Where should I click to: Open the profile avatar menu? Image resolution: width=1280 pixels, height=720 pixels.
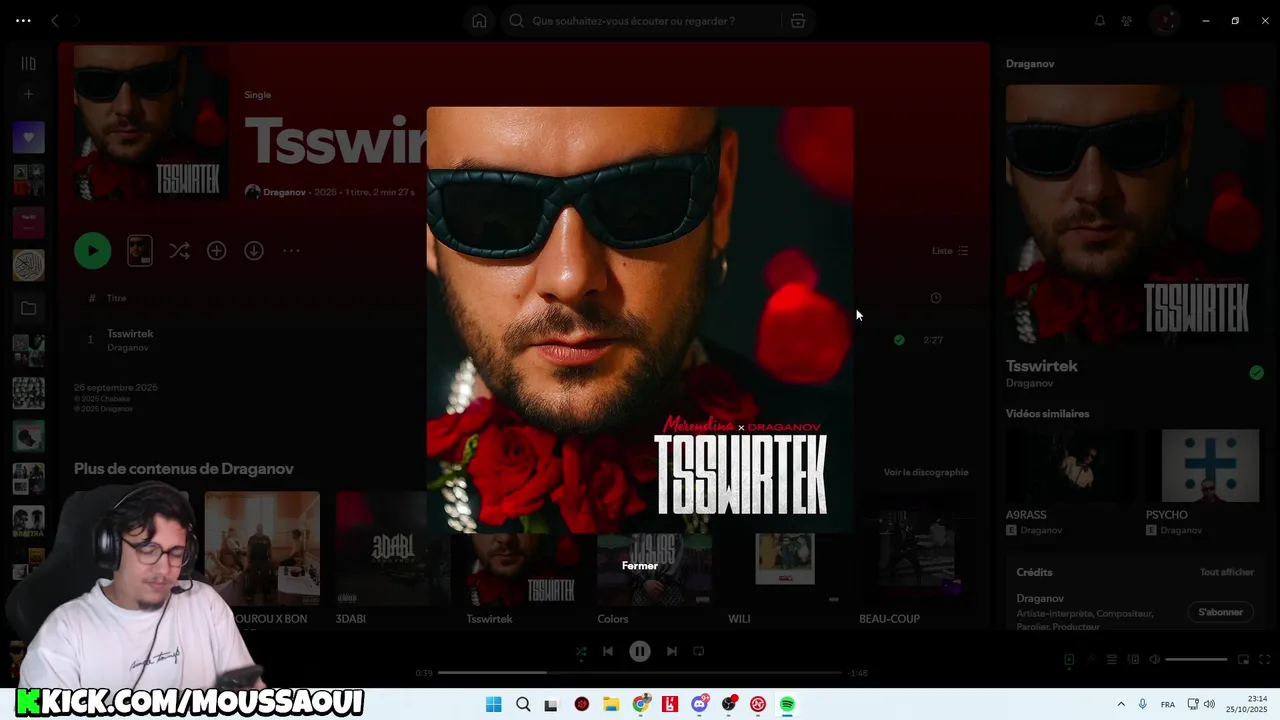pyautogui.click(x=1164, y=21)
